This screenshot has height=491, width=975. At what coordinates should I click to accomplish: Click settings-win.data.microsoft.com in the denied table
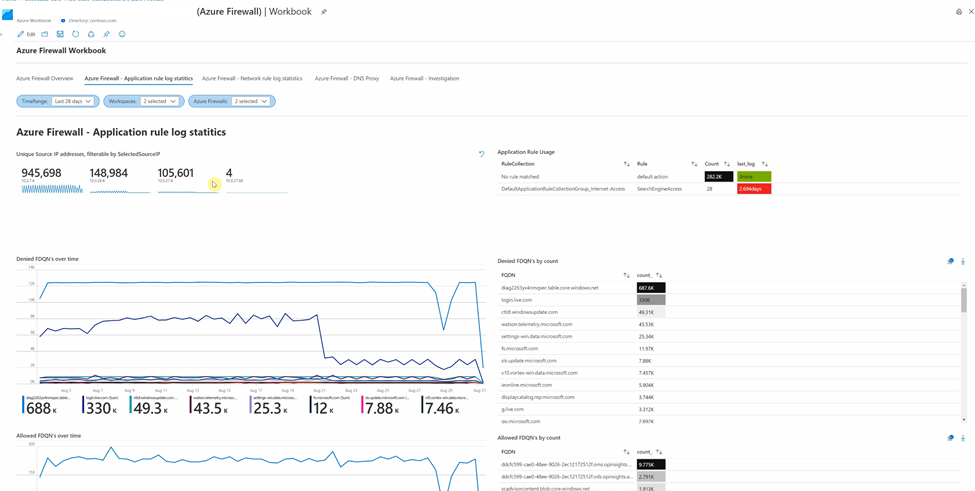point(537,336)
